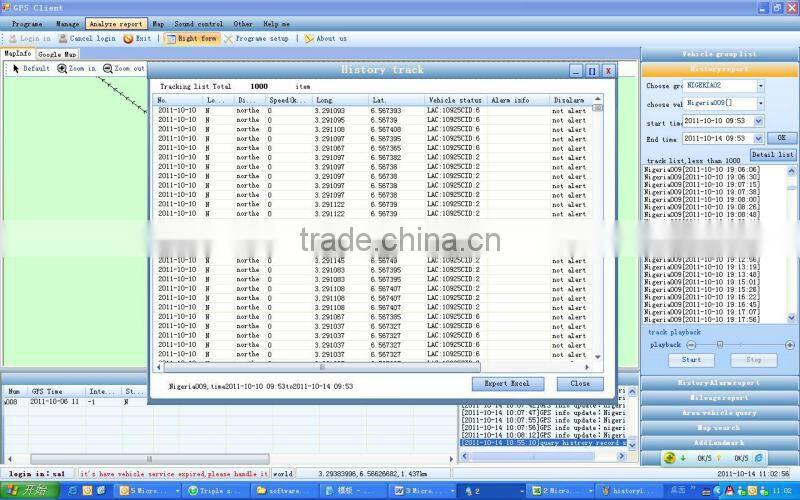This screenshot has height=500, width=800.
Task: Click the GPS Time column header
Action: (57, 392)
